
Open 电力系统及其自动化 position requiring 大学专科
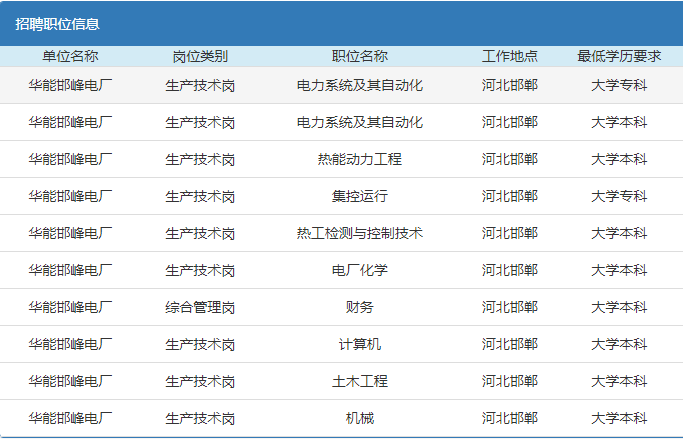[x=359, y=85]
